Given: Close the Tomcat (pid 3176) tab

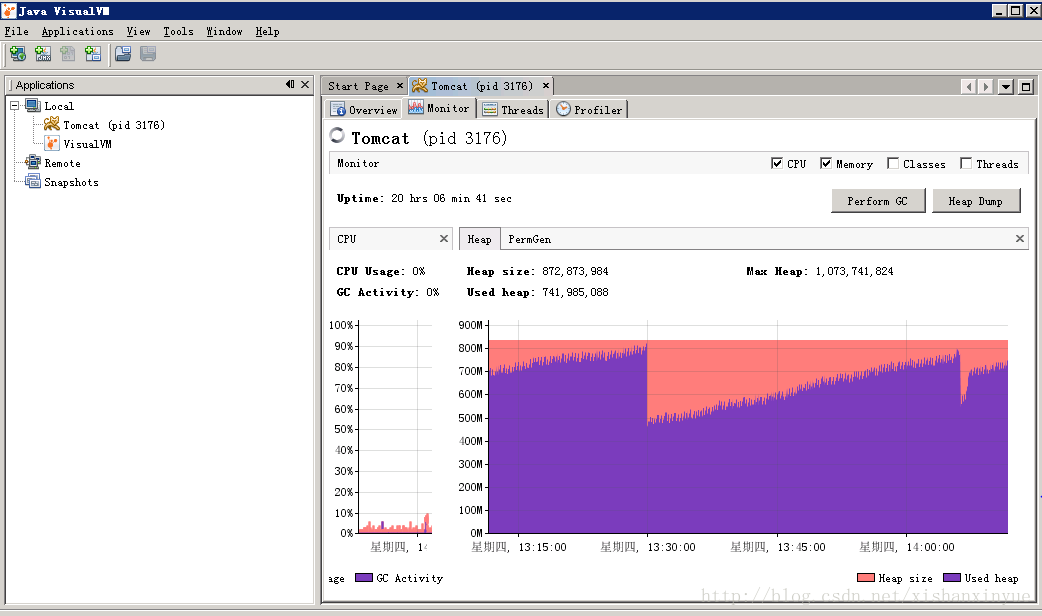Looking at the screenshot, I should click(x=546, y=86).
